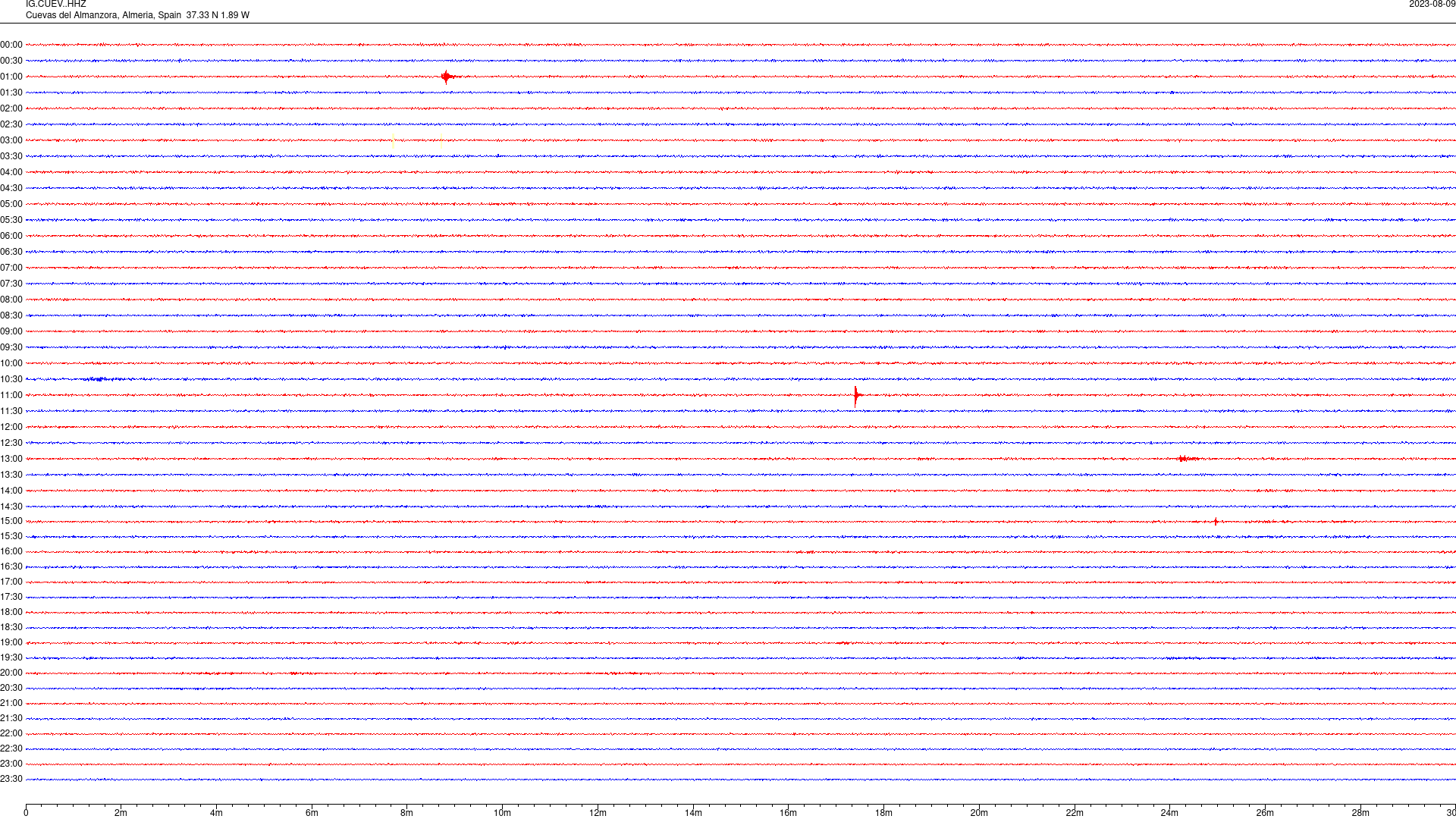Viewport: 1456px width, 819px height.
Task: Click the 00:00 time row label
Action: click(11, 45)
